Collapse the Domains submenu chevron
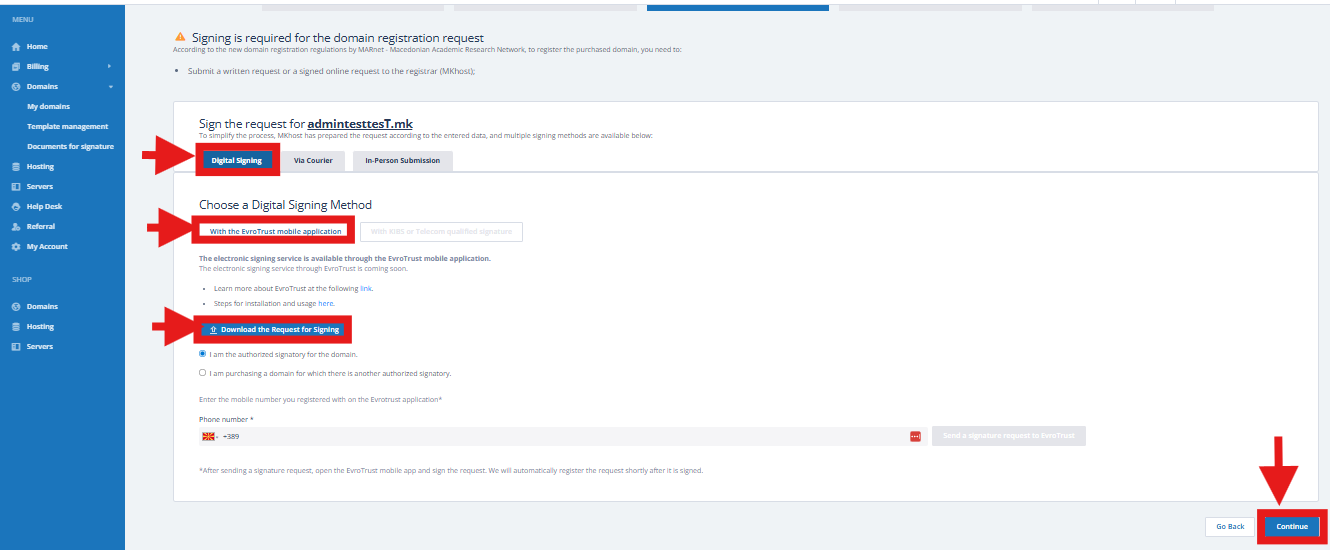This screenshot has width=1330, height=550. pyautogui.click(x=111, y=87)
